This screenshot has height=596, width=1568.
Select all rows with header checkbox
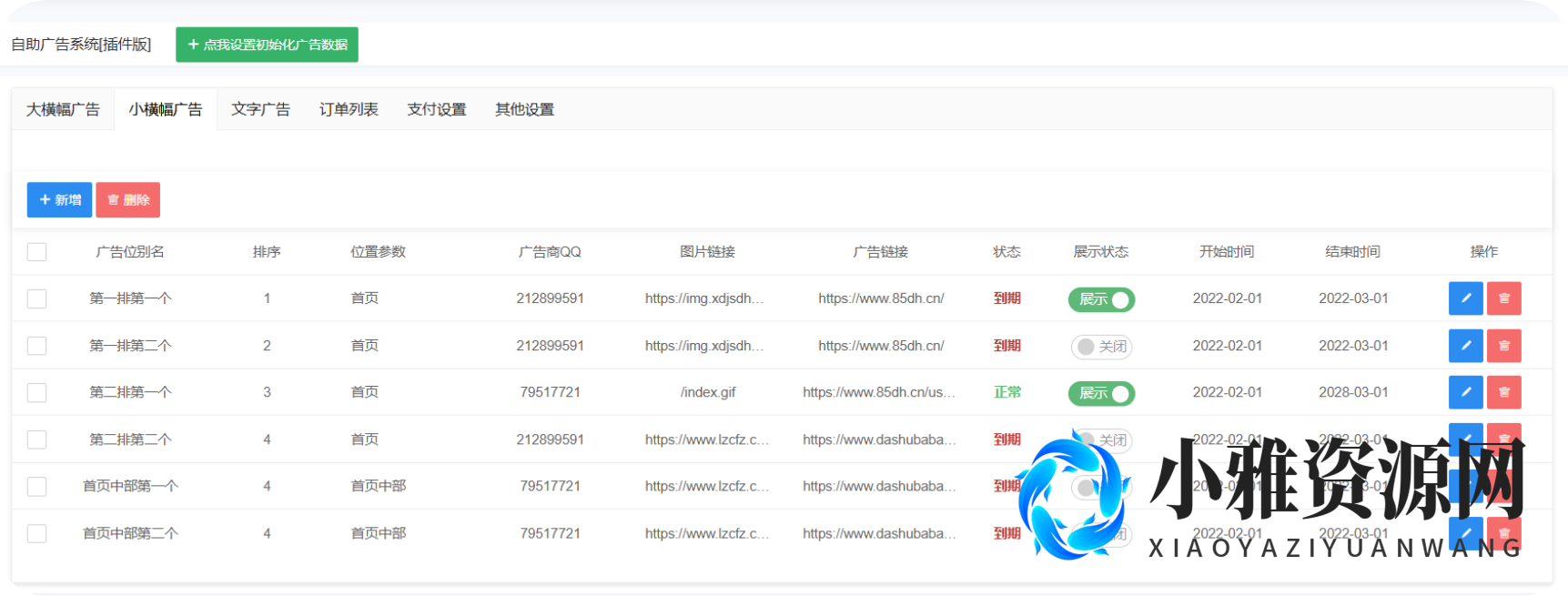pyautogui.click(x=36, y=252)
